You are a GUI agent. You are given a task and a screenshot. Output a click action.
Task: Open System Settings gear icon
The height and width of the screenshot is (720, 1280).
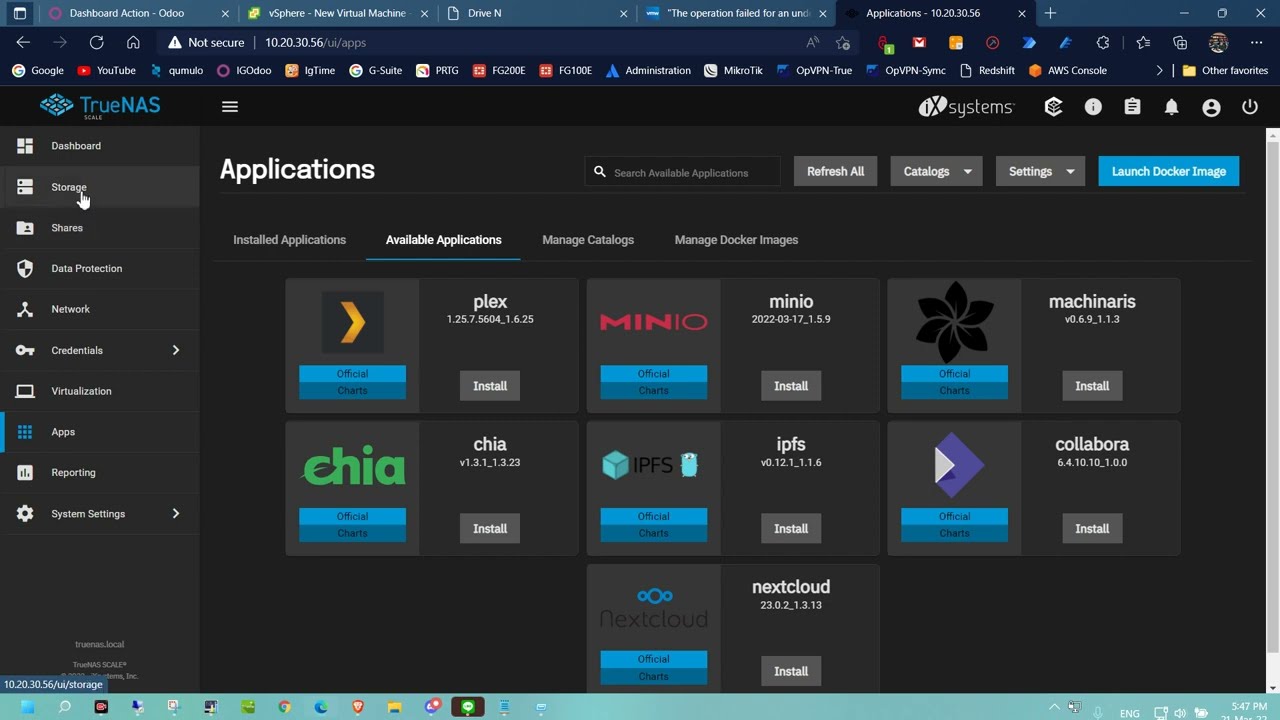click(x=25, y=514)
